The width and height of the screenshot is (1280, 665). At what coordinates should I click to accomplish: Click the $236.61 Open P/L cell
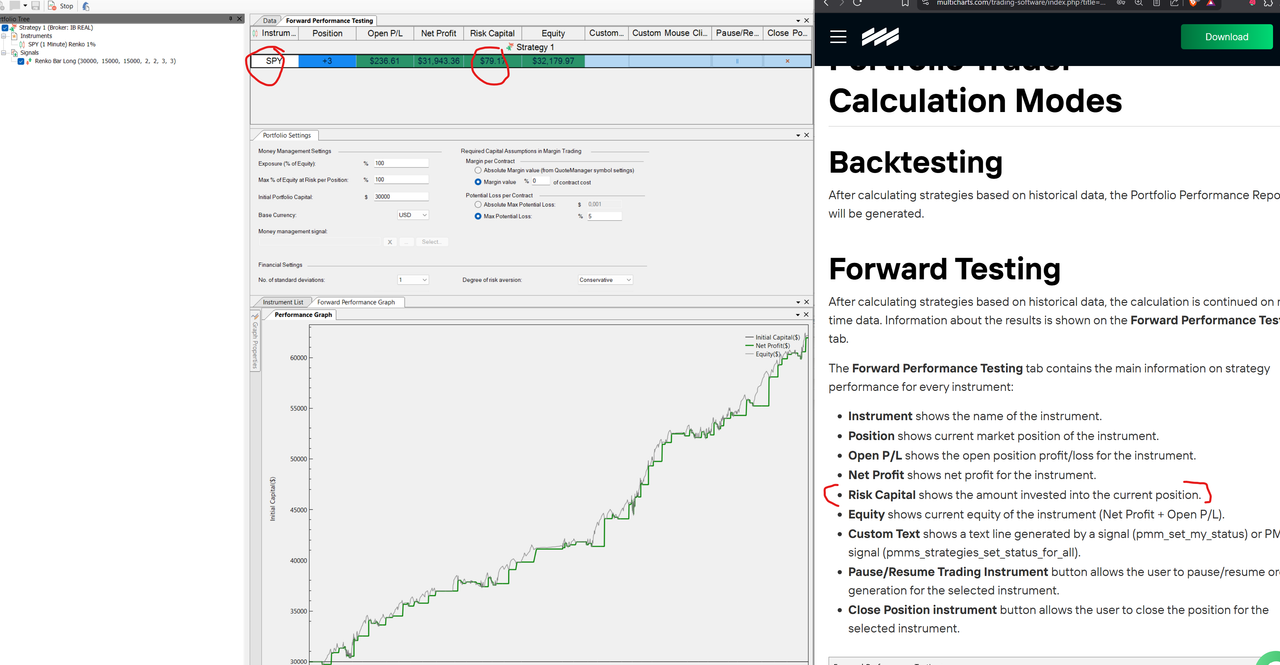[384, 61]
